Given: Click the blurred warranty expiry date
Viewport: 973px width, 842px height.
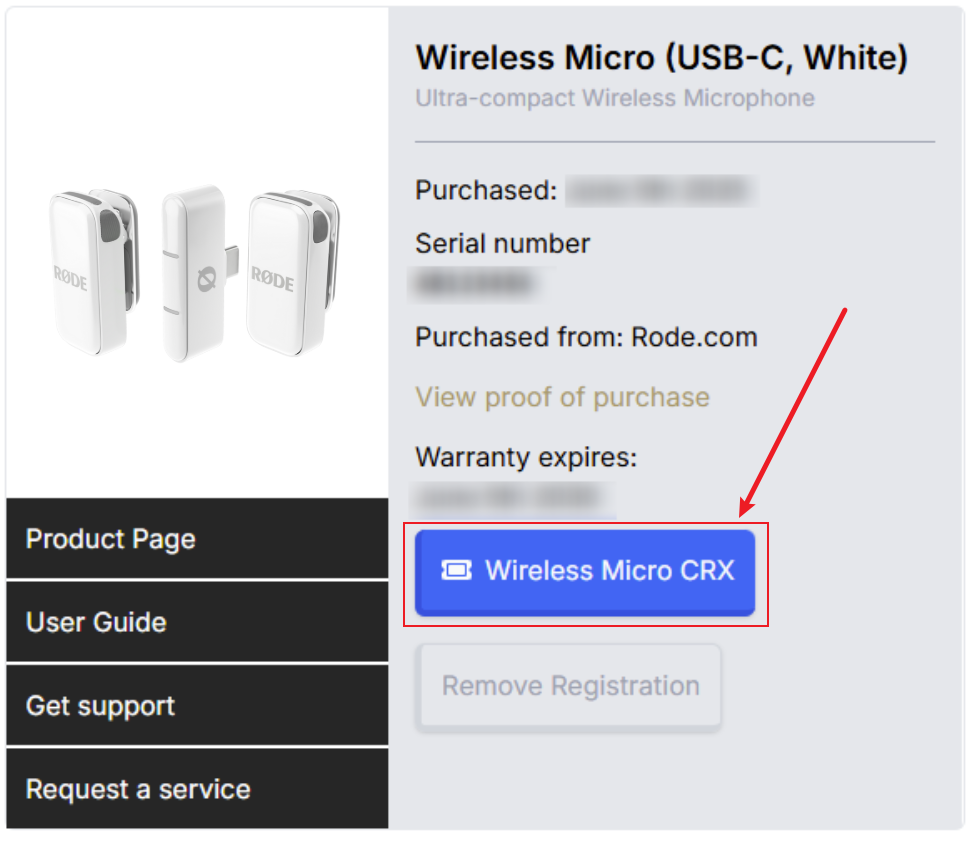Looking at the screenshot, I should tap(513, 498).
